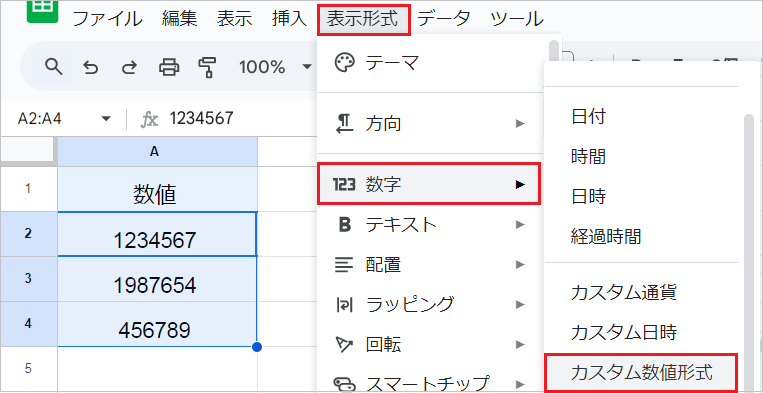Click the submenu arrow on 方向 row
Viewport: 763px width, 393px height.
[x=520, y=124]
